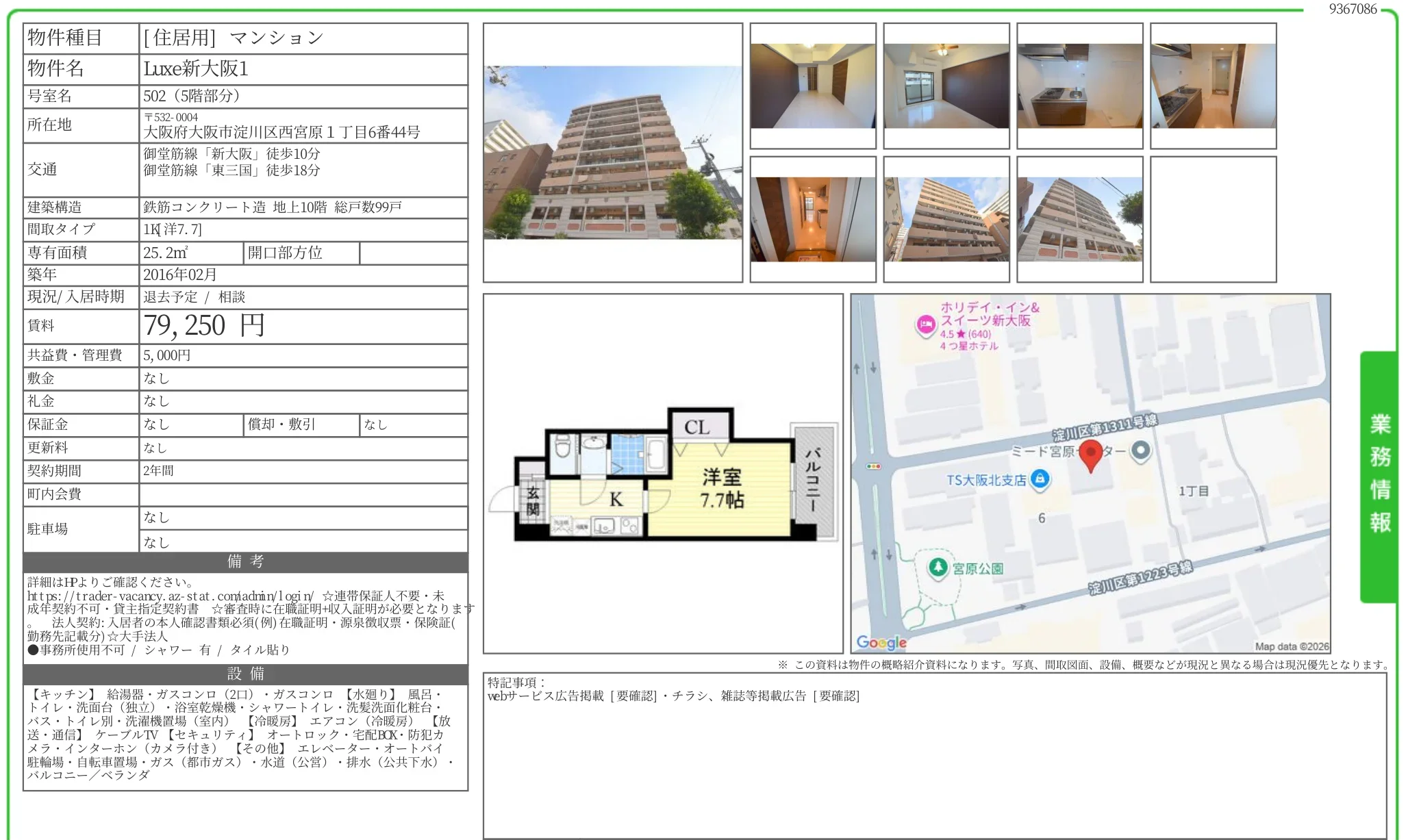Click the 宮原公園 green park marker
Screen dimensions: 1408x840
pyautogui.click(x=938, y=567)
